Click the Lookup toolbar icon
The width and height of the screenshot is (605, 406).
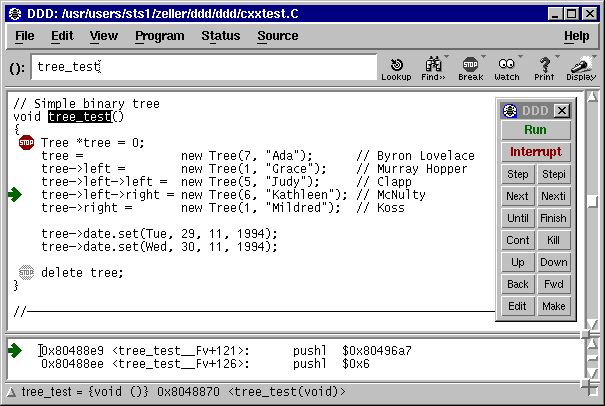pyautogui.click(x=396, y=65)
